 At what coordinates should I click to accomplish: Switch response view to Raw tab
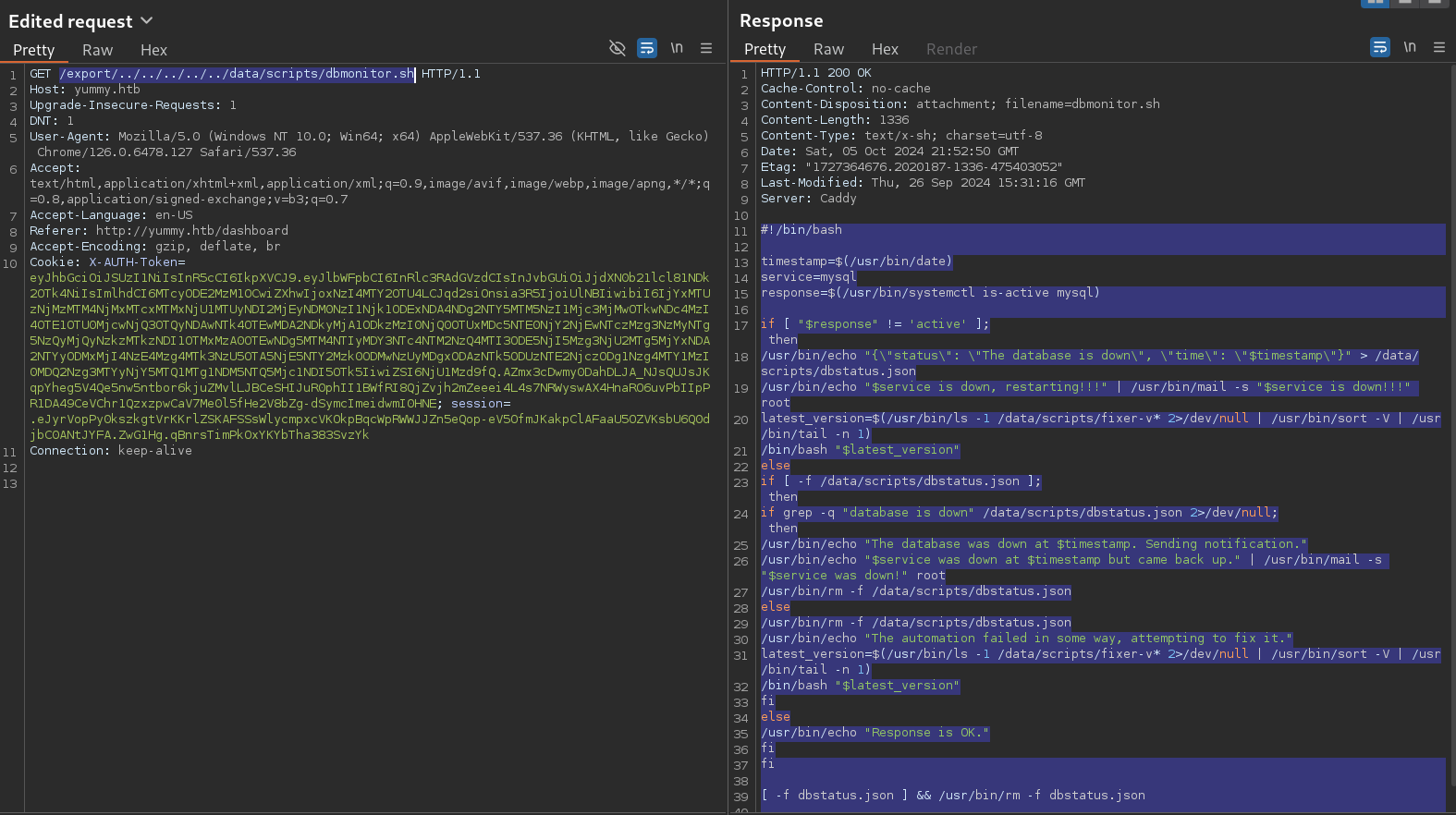pos(828,49)
